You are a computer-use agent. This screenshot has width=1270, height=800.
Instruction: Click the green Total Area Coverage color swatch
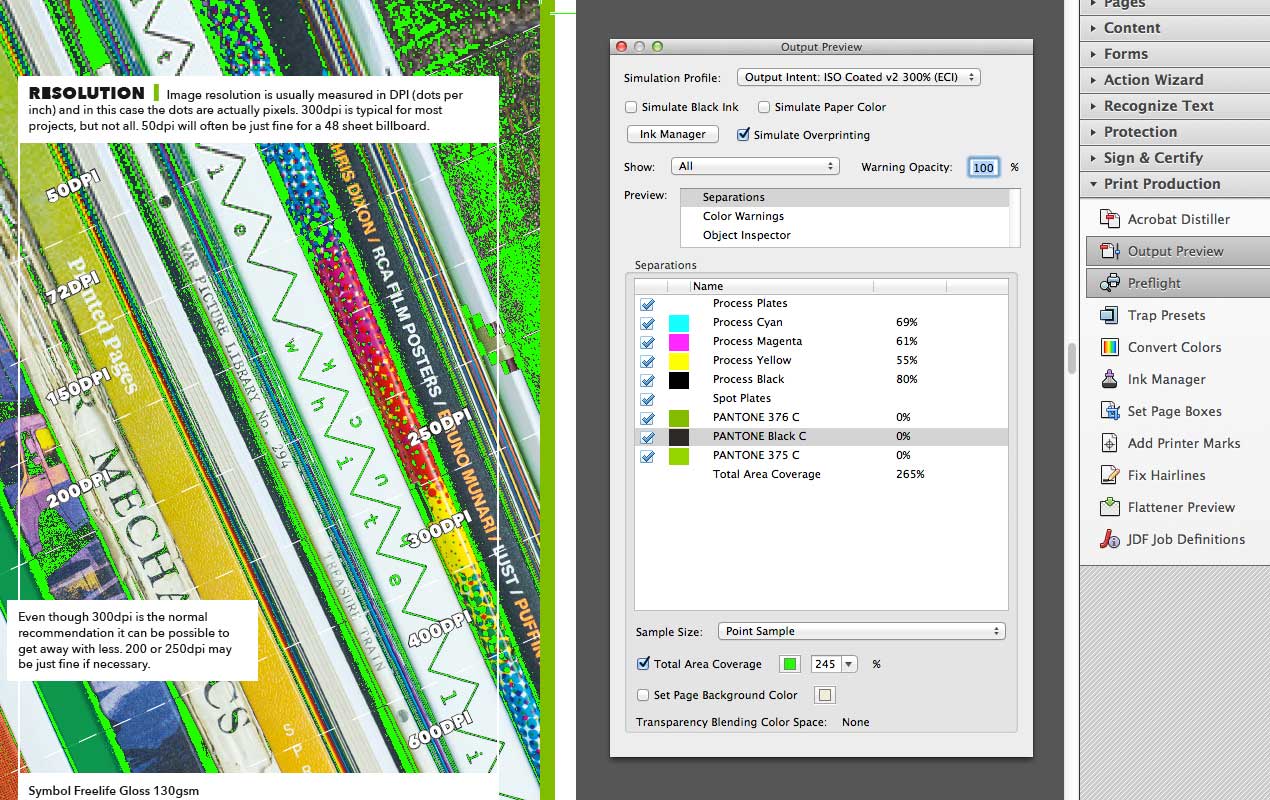[791, 664]
